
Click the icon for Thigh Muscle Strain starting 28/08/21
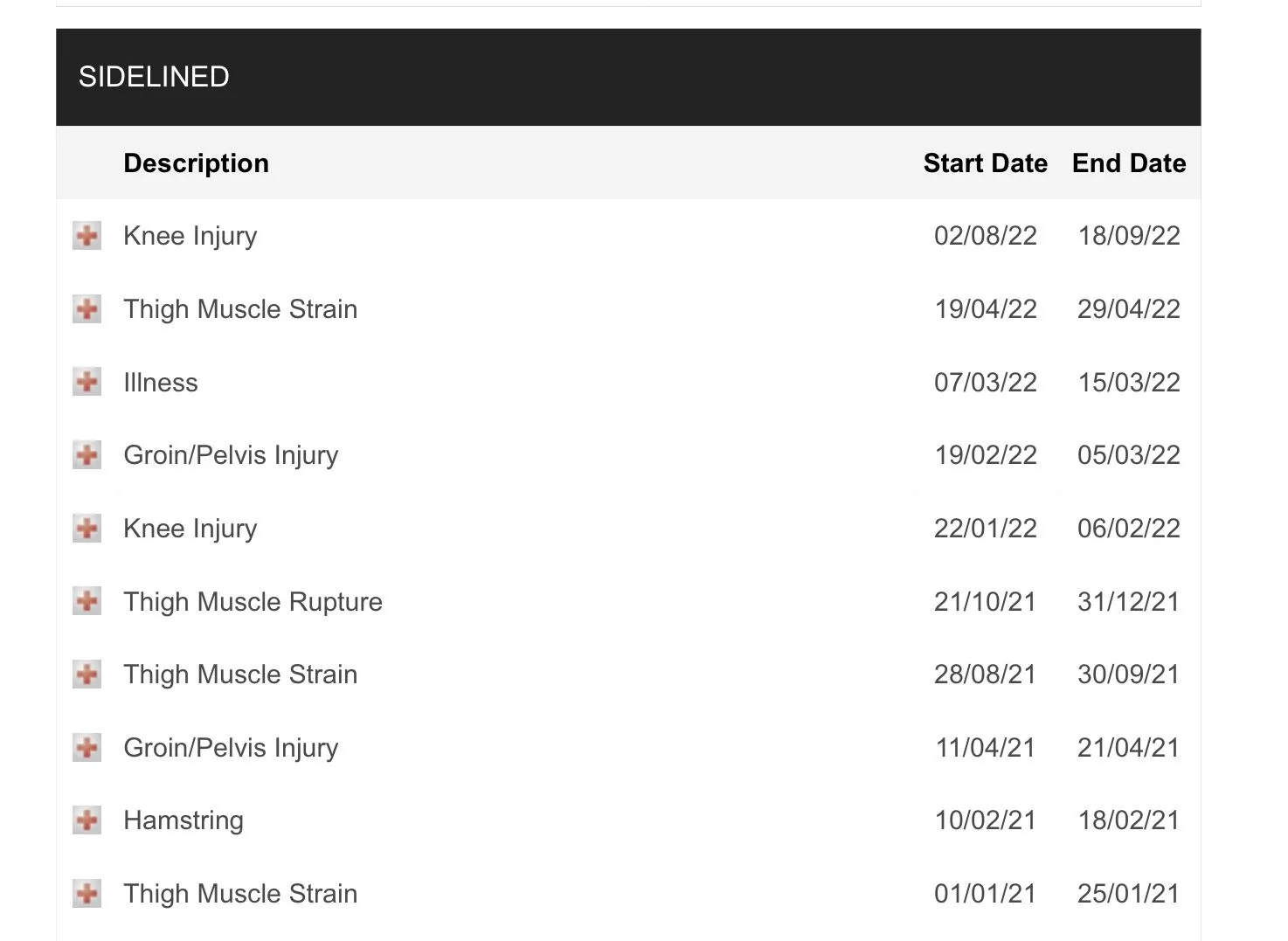click(x=87, y=674)
